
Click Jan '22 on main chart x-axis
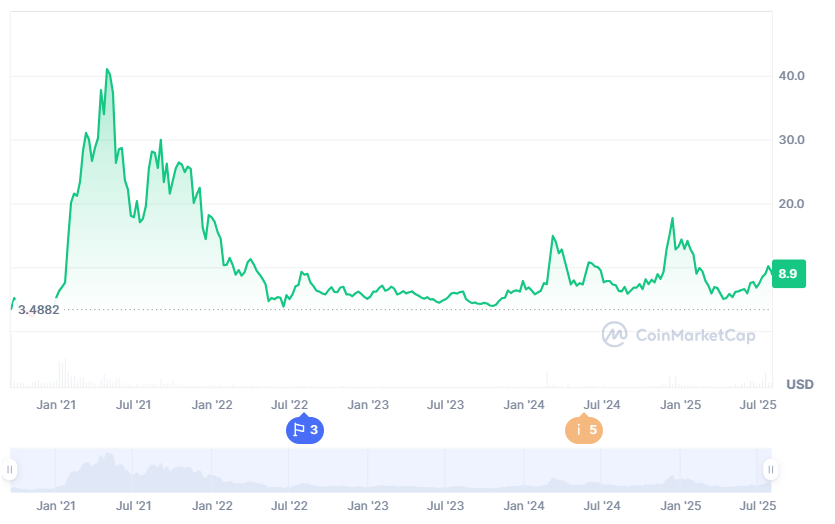point(212,405)
